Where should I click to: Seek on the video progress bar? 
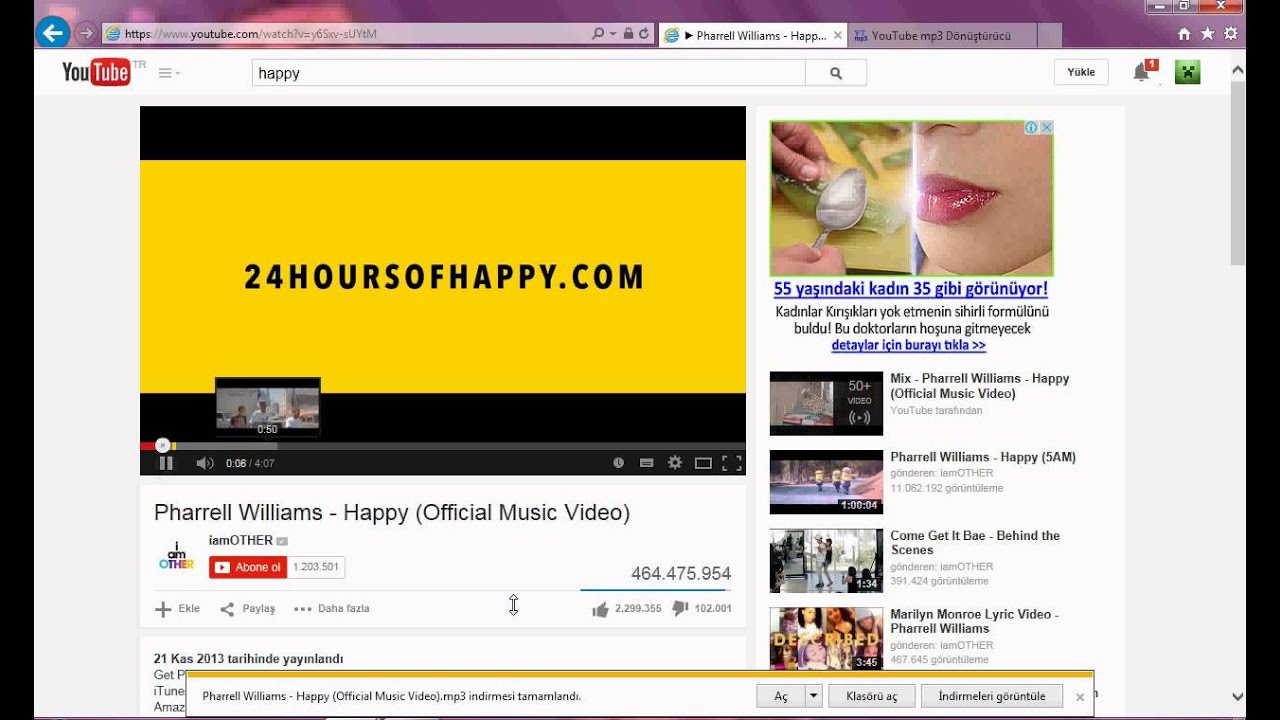[x=442, y=446]
